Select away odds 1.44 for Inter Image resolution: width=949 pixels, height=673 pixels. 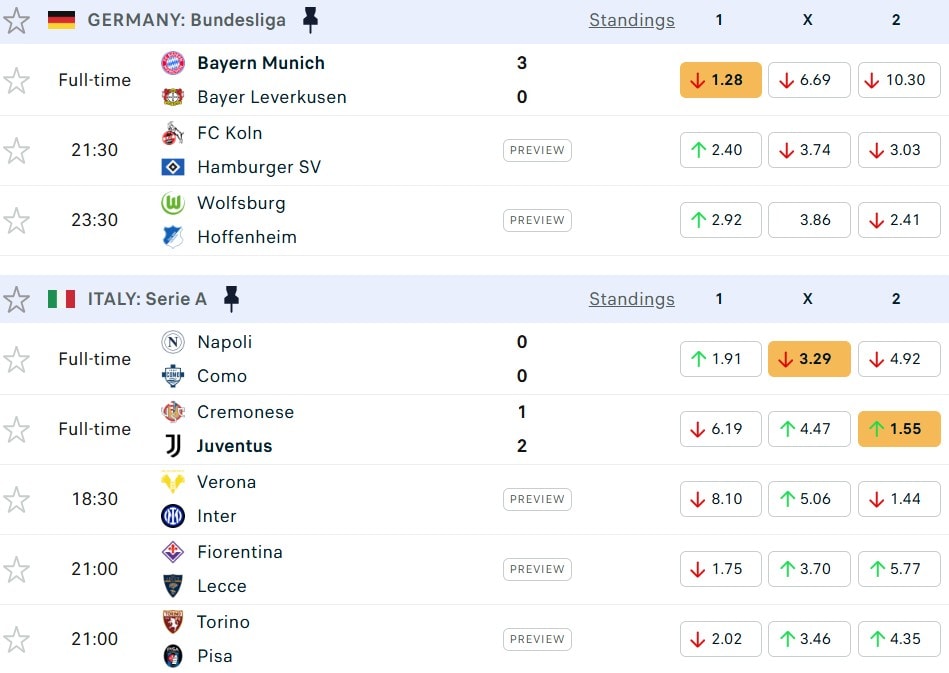click(898, 499)
